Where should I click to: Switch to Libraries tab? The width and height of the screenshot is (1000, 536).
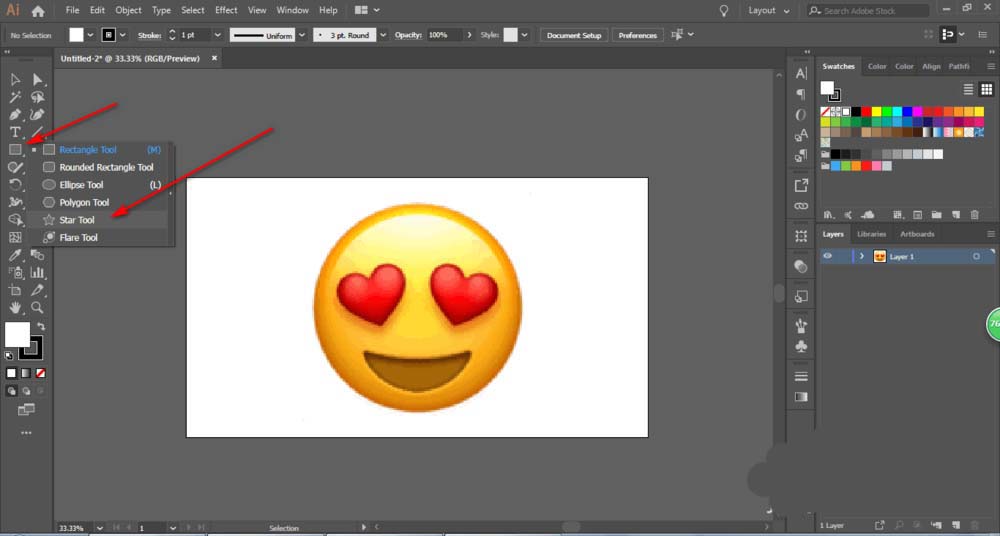click(x=871, y=234)
